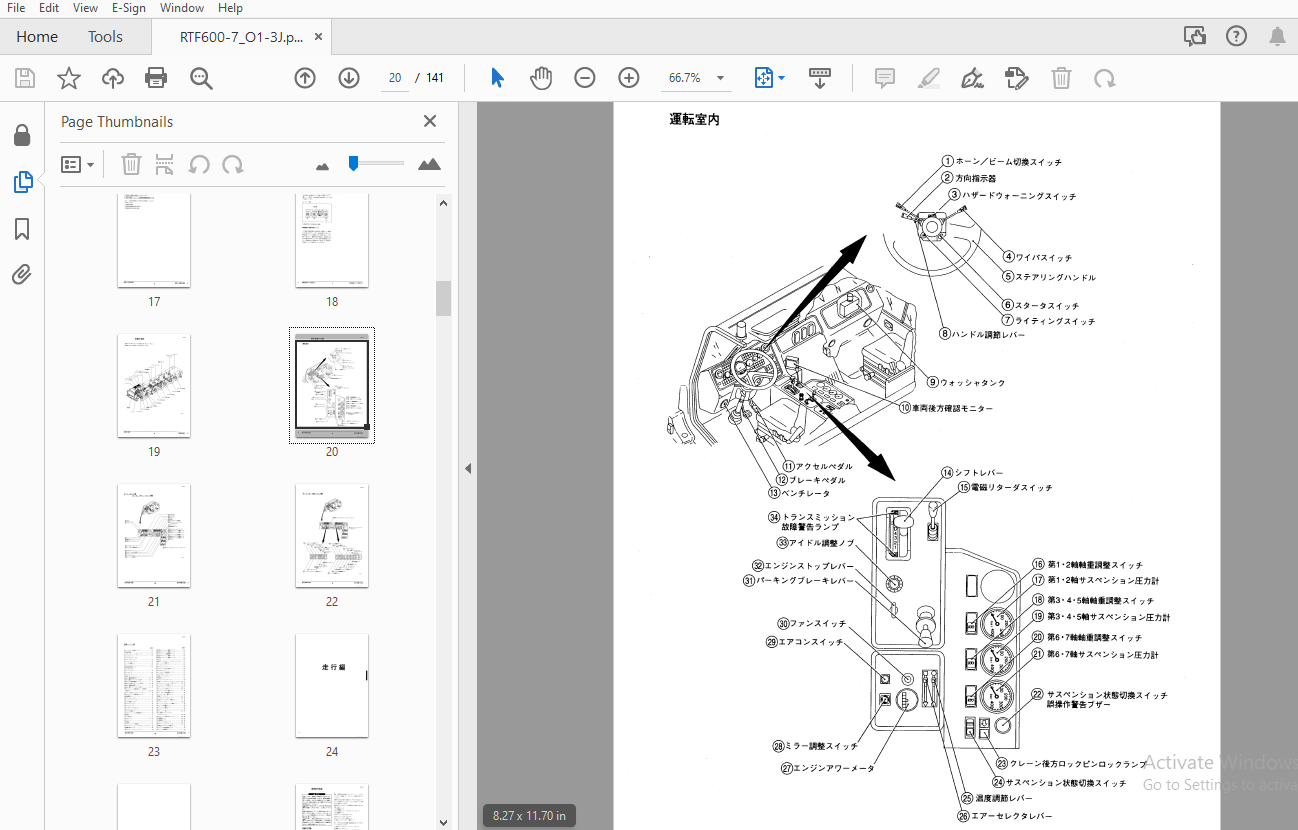The width and height of the screenshot is (1298, 830).
Task: Adjust the thumbnail size slider handle
Action: (353, 163)
